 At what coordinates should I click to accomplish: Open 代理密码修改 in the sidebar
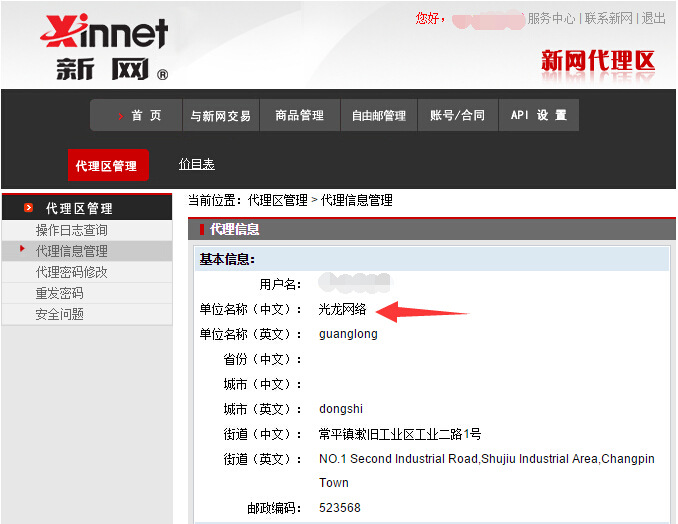(x=72, y=272)
